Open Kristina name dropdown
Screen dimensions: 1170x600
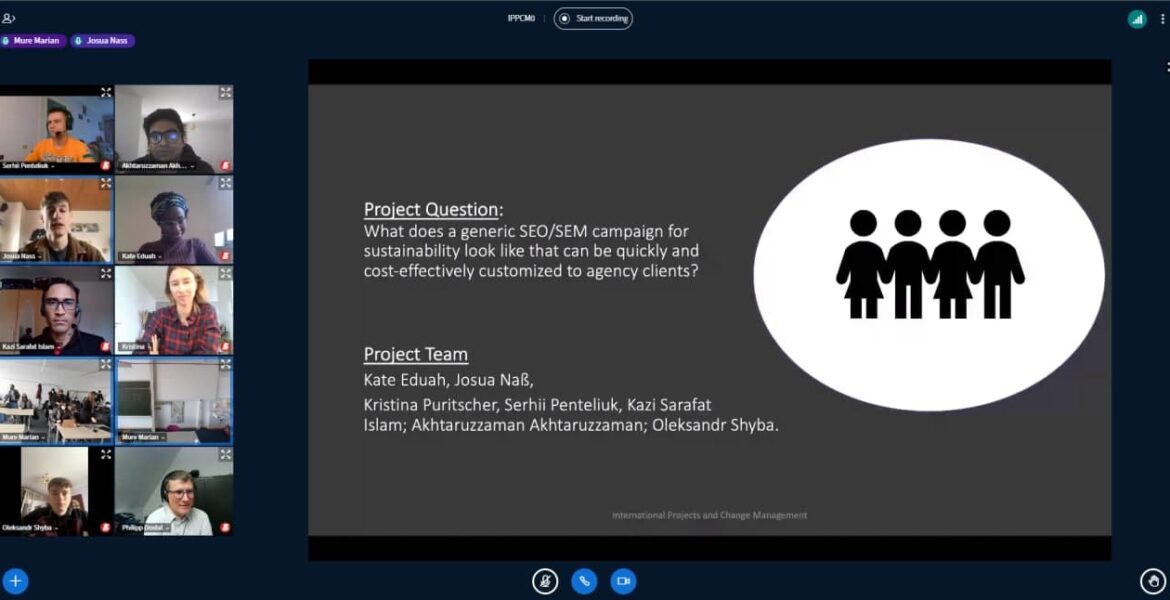click(x=135, y=347)
